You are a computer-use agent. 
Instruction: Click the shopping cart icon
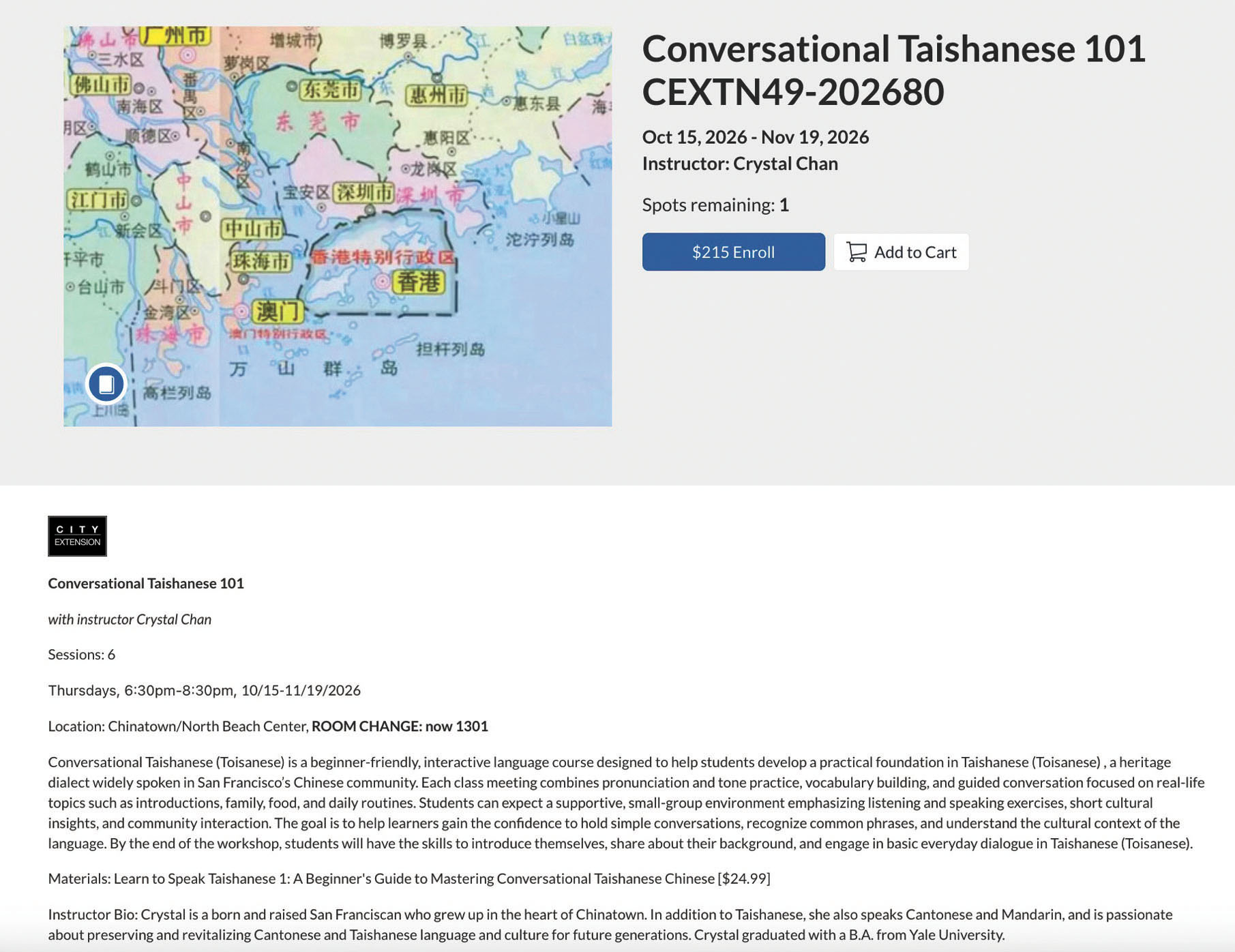pos(857,252)
